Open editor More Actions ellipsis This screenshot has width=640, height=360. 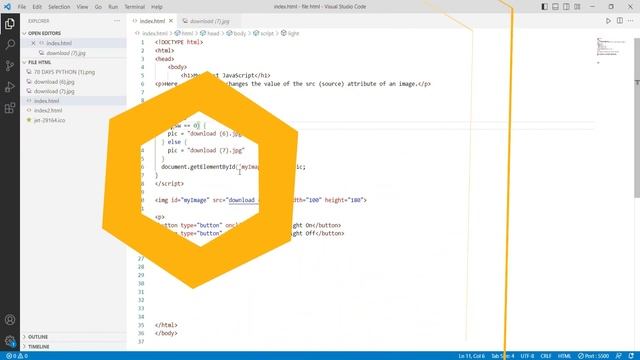coord(631,21)
